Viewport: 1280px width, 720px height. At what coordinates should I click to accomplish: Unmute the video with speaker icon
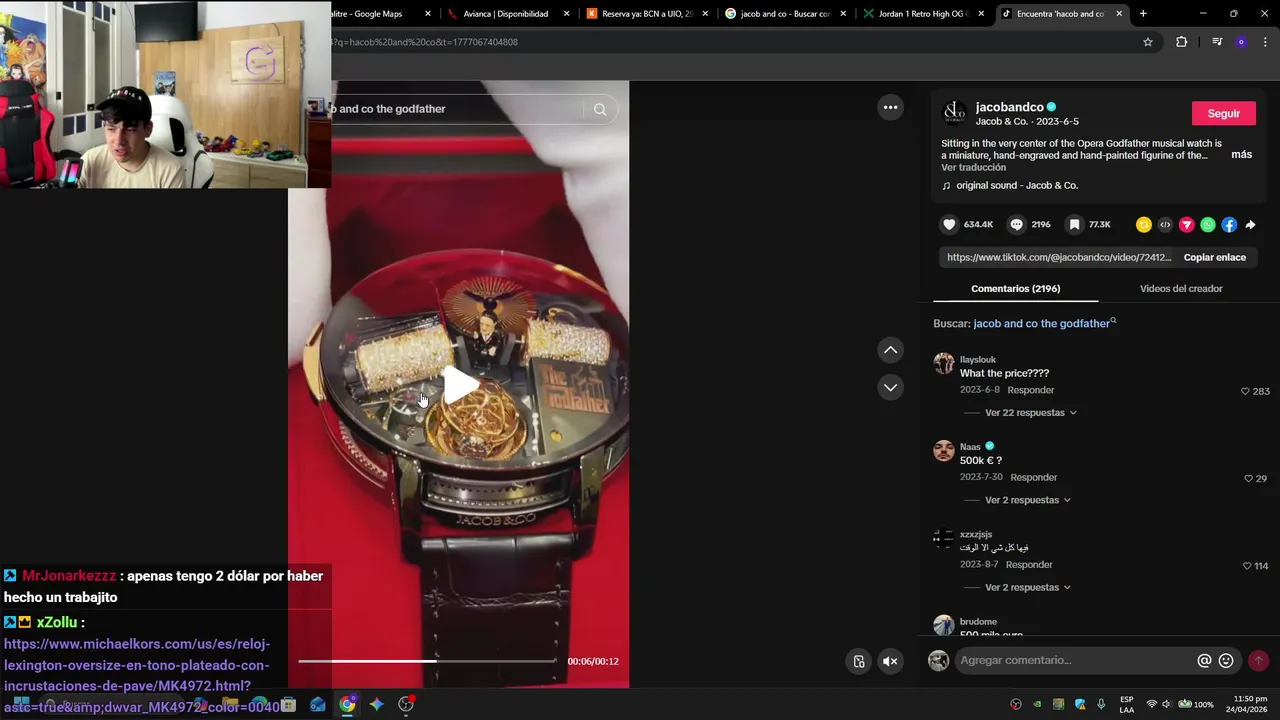[x=890, y=661]
